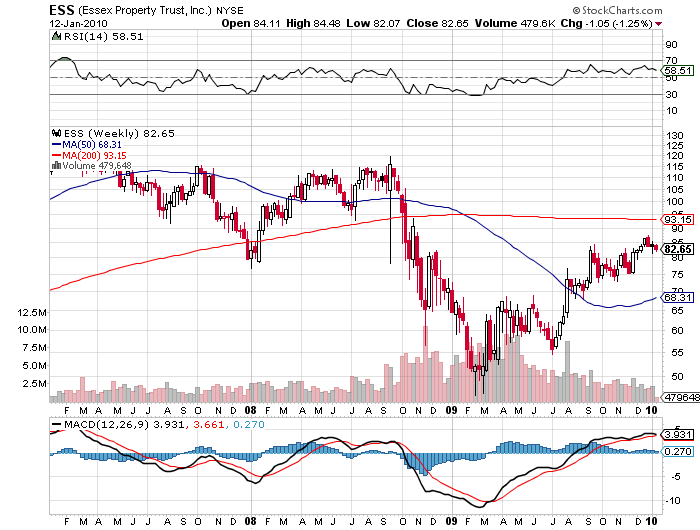Click the Volume 479,648 legend label
The image size is (700, 530).
97,166
